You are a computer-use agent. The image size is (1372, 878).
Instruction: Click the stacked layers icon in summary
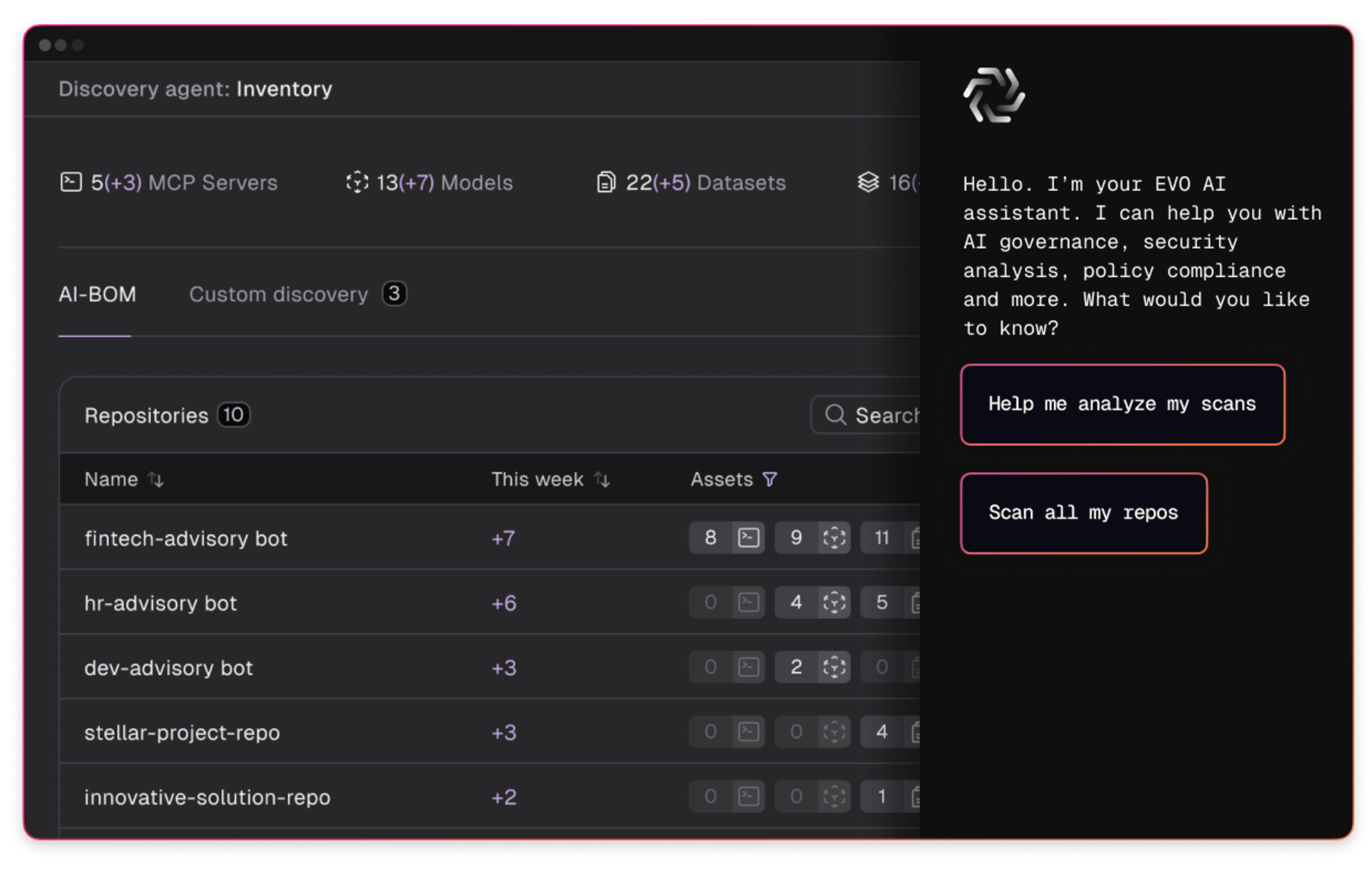(x=868, y=182)
